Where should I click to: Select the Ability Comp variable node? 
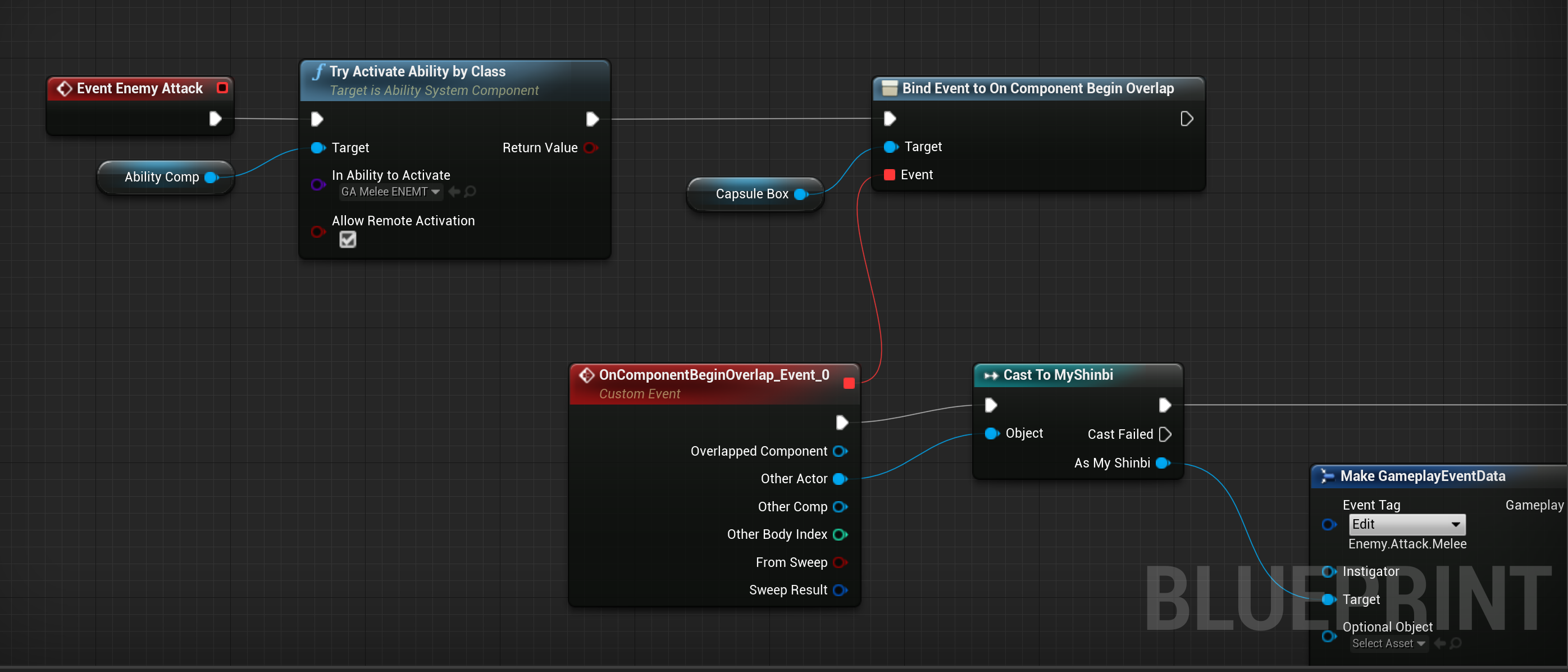[162, 176]
